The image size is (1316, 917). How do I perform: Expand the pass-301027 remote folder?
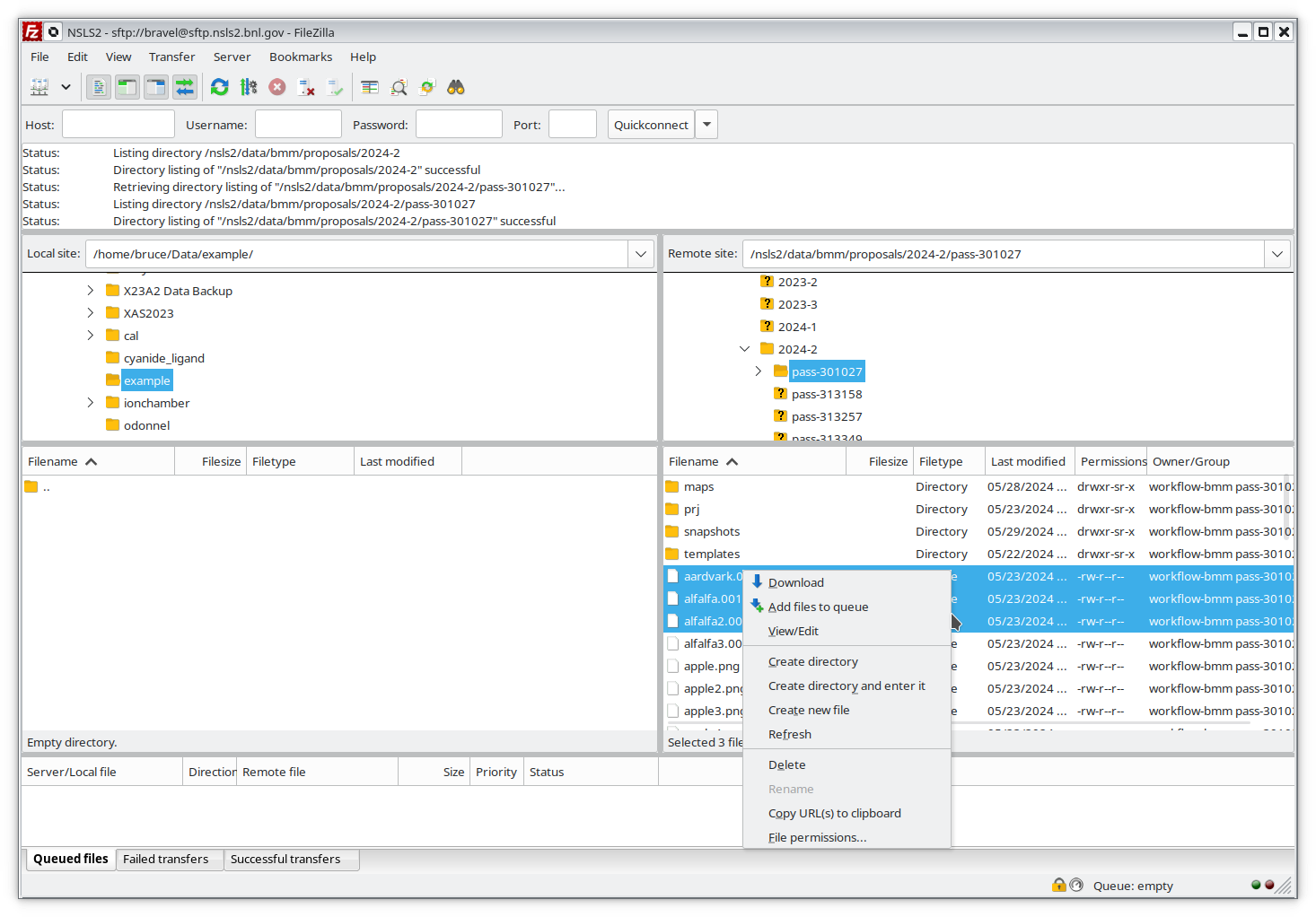point(758,371)
